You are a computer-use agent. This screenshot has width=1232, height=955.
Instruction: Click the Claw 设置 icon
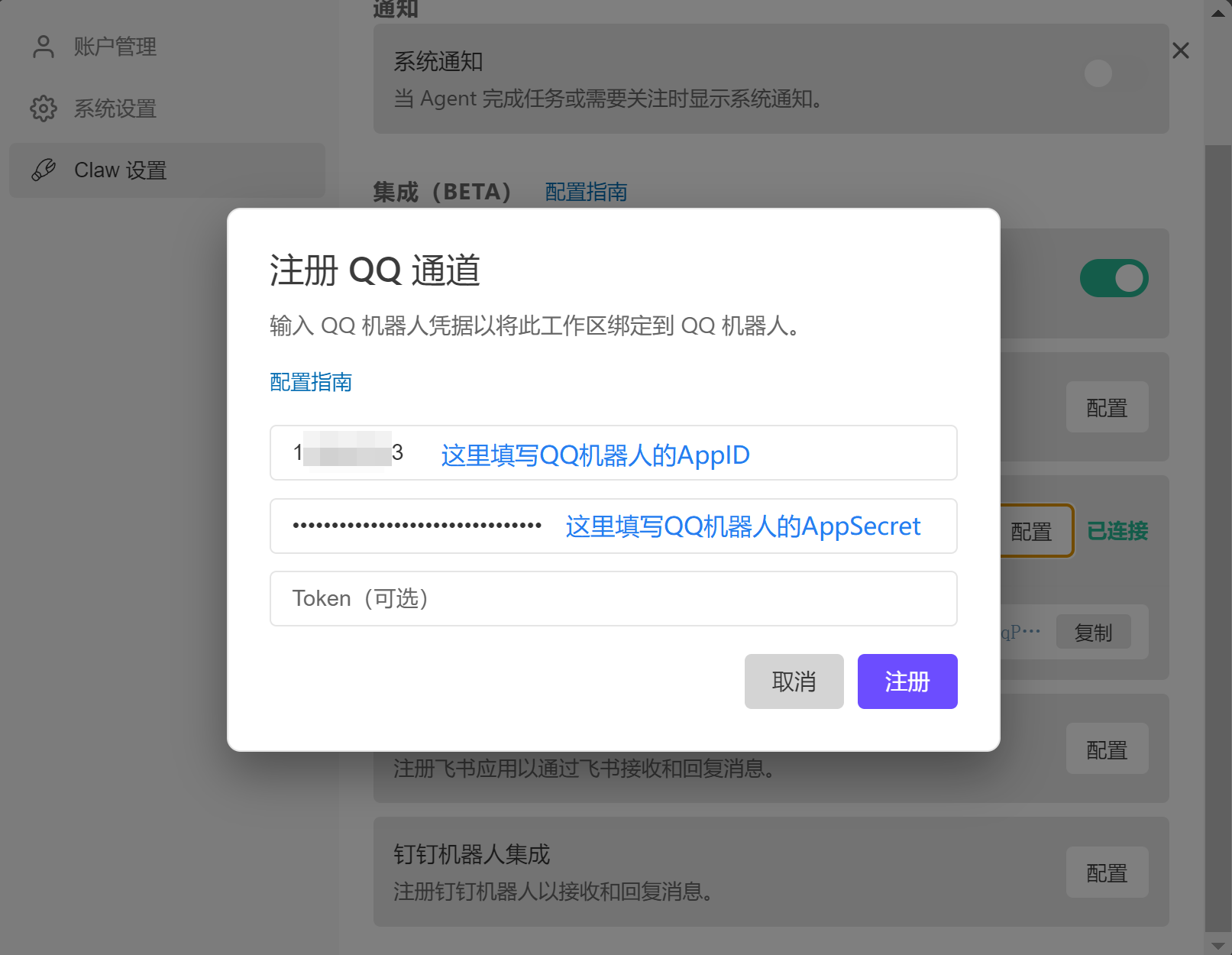44,170
